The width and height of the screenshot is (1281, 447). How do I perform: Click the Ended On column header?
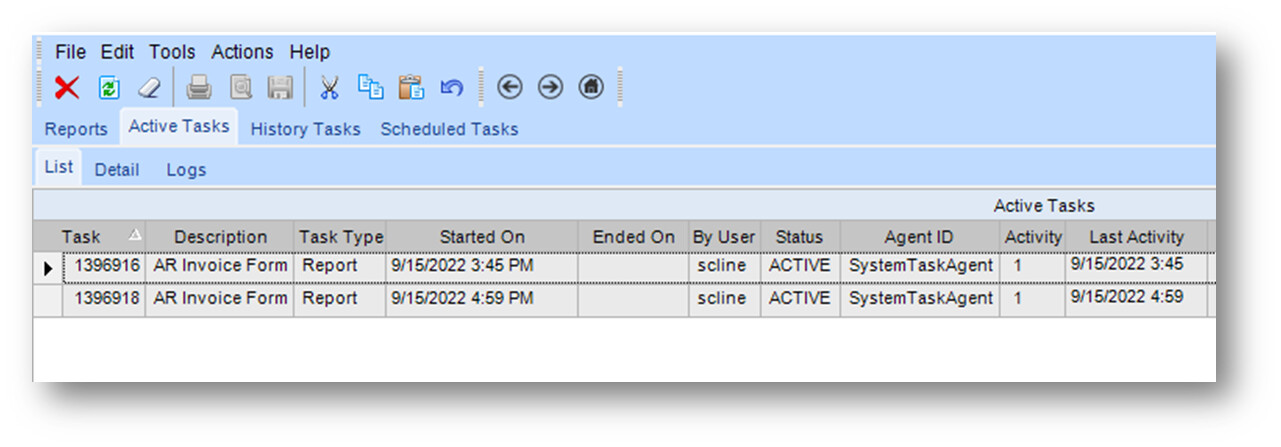pyautogui.click(x=633, y=237)
